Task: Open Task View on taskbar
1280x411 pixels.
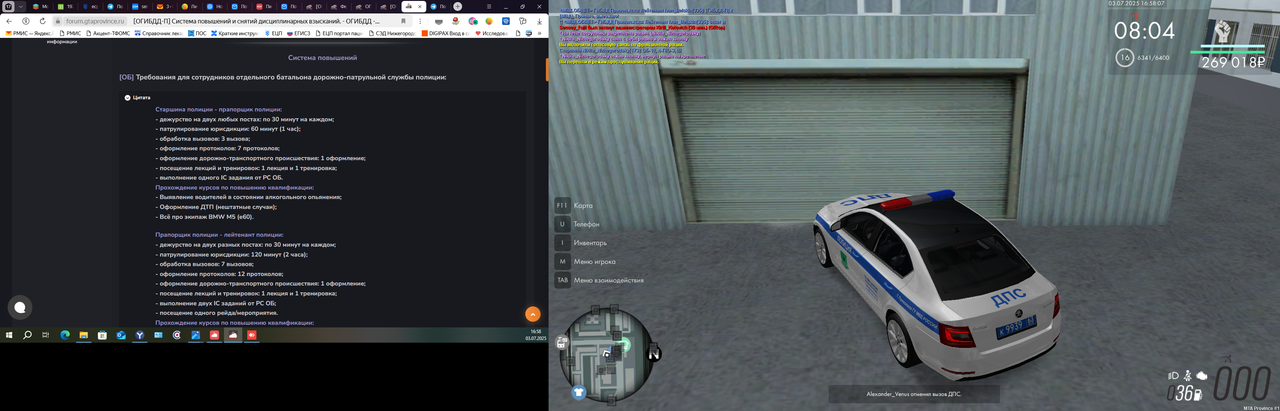Action: (x=46, y=335)
